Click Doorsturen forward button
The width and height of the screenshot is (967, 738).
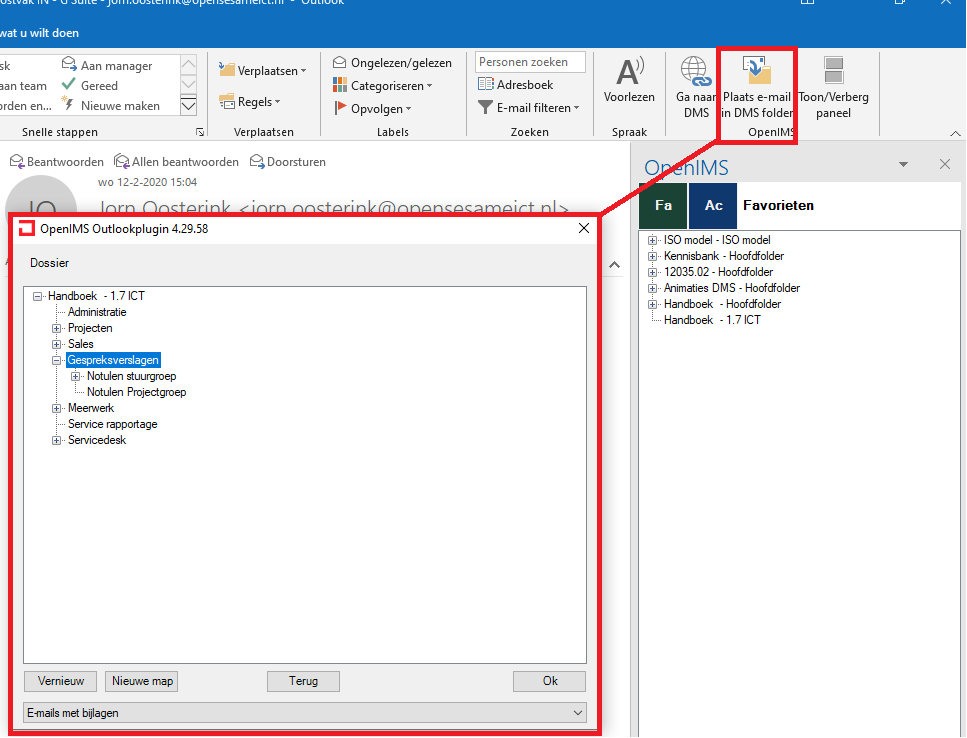(287, 162)
